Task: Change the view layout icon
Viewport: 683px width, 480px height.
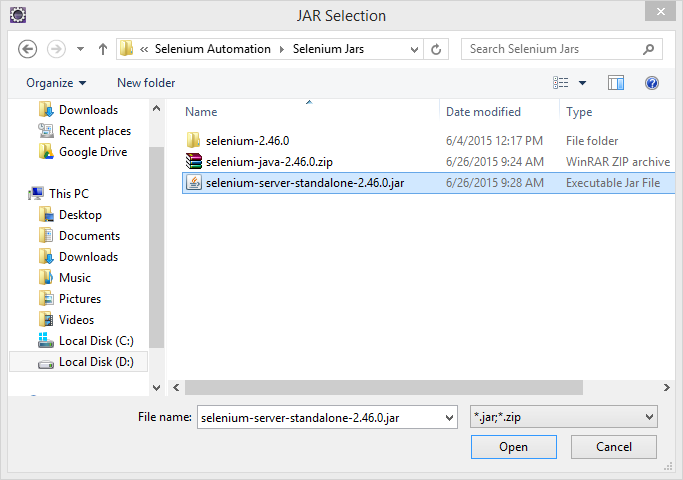Action: point(561,83)
